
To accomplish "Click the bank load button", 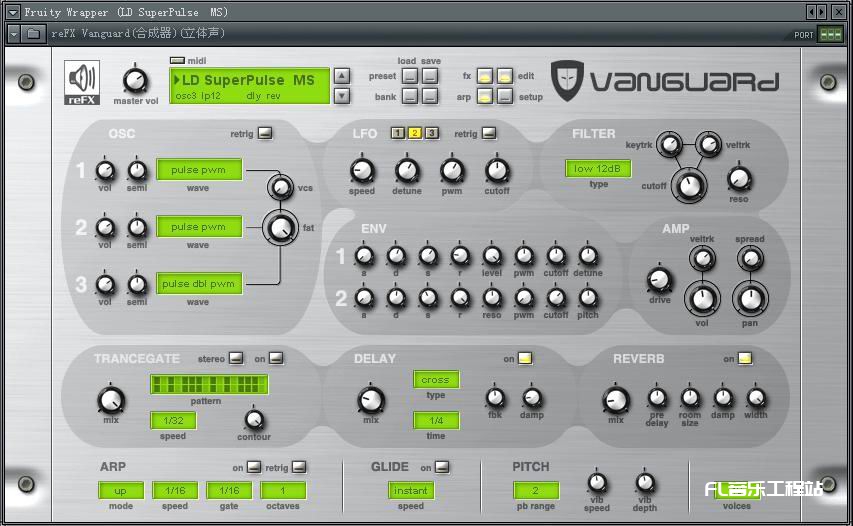I will point(410,96).
